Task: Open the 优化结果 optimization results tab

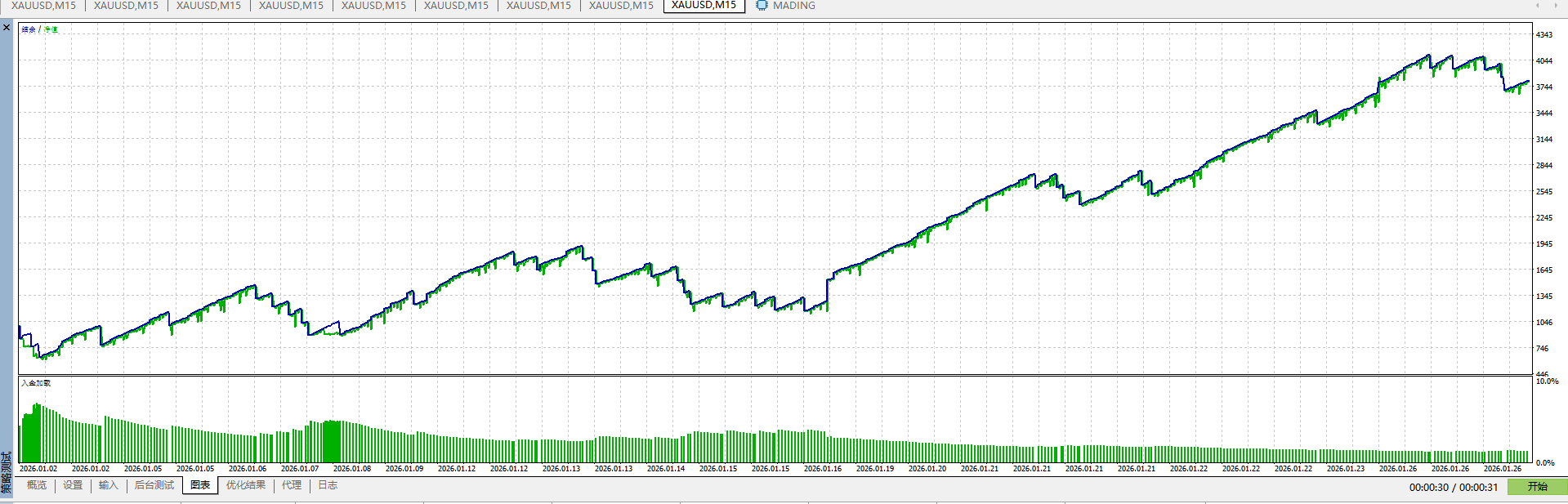Action: click(246, 485)
